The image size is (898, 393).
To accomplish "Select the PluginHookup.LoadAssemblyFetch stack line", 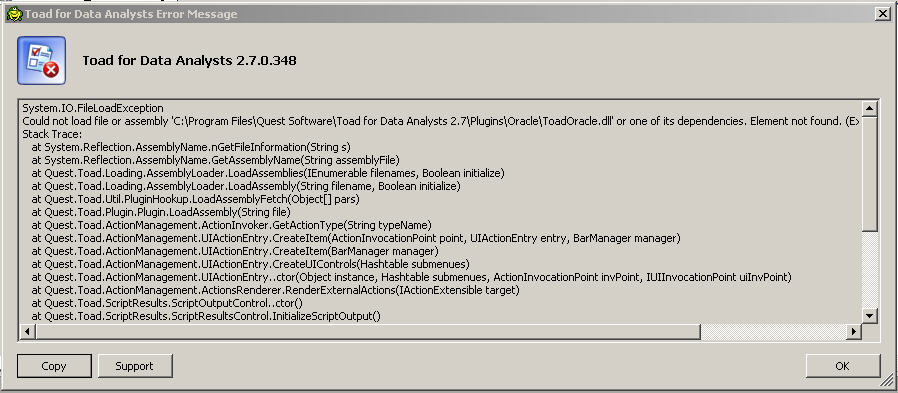I will point(195,199).
